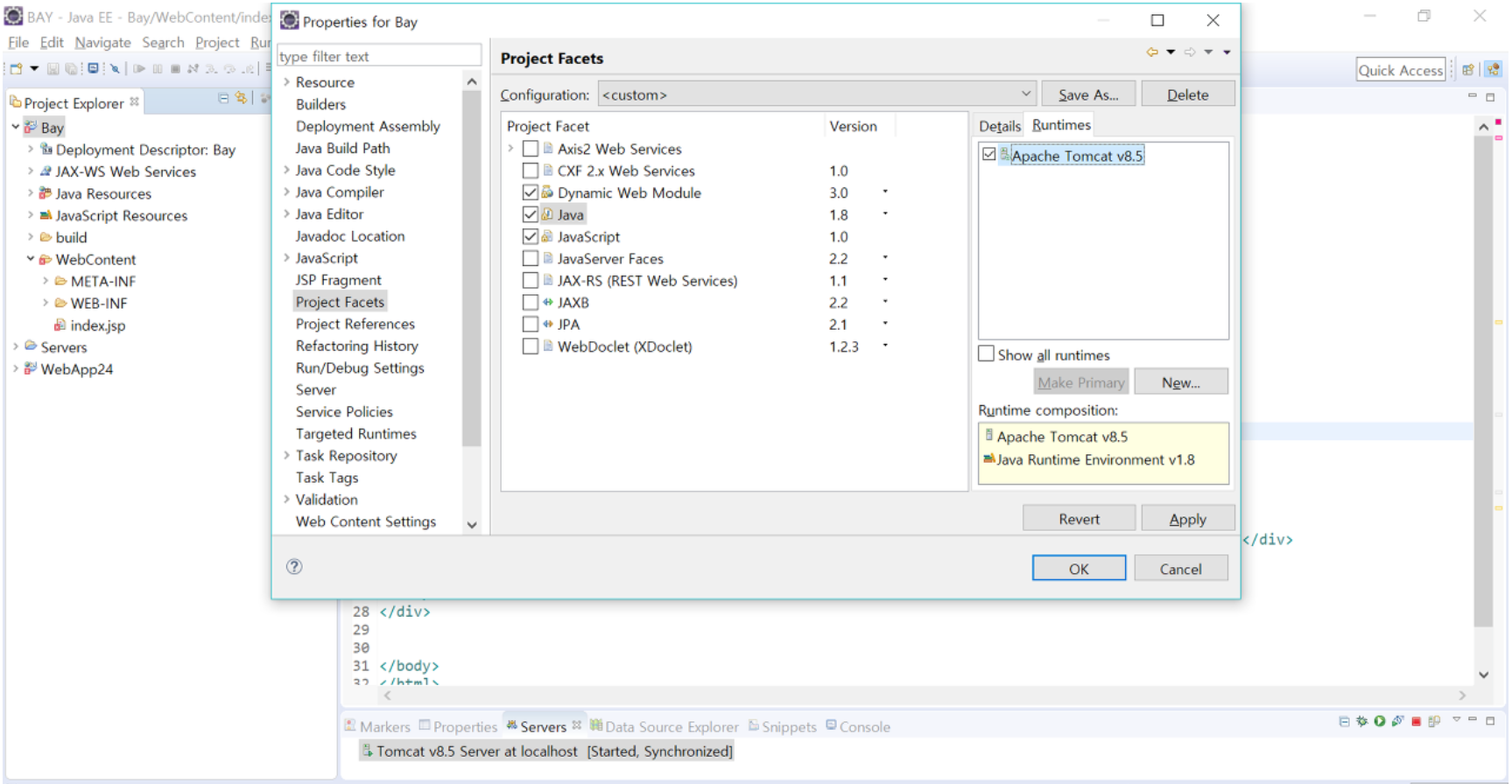Check the JavaServer Faces facet
Screen dimensions: 1512x784
click(x=531, y=258)
